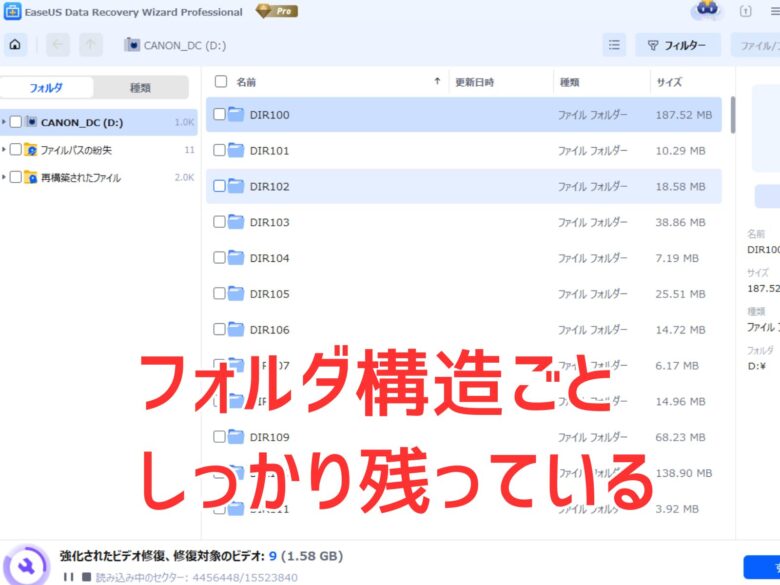Click the CANON_DC drive icon in tree
Image resolution: width=780 pixels, height=585 pixels.
31,122
